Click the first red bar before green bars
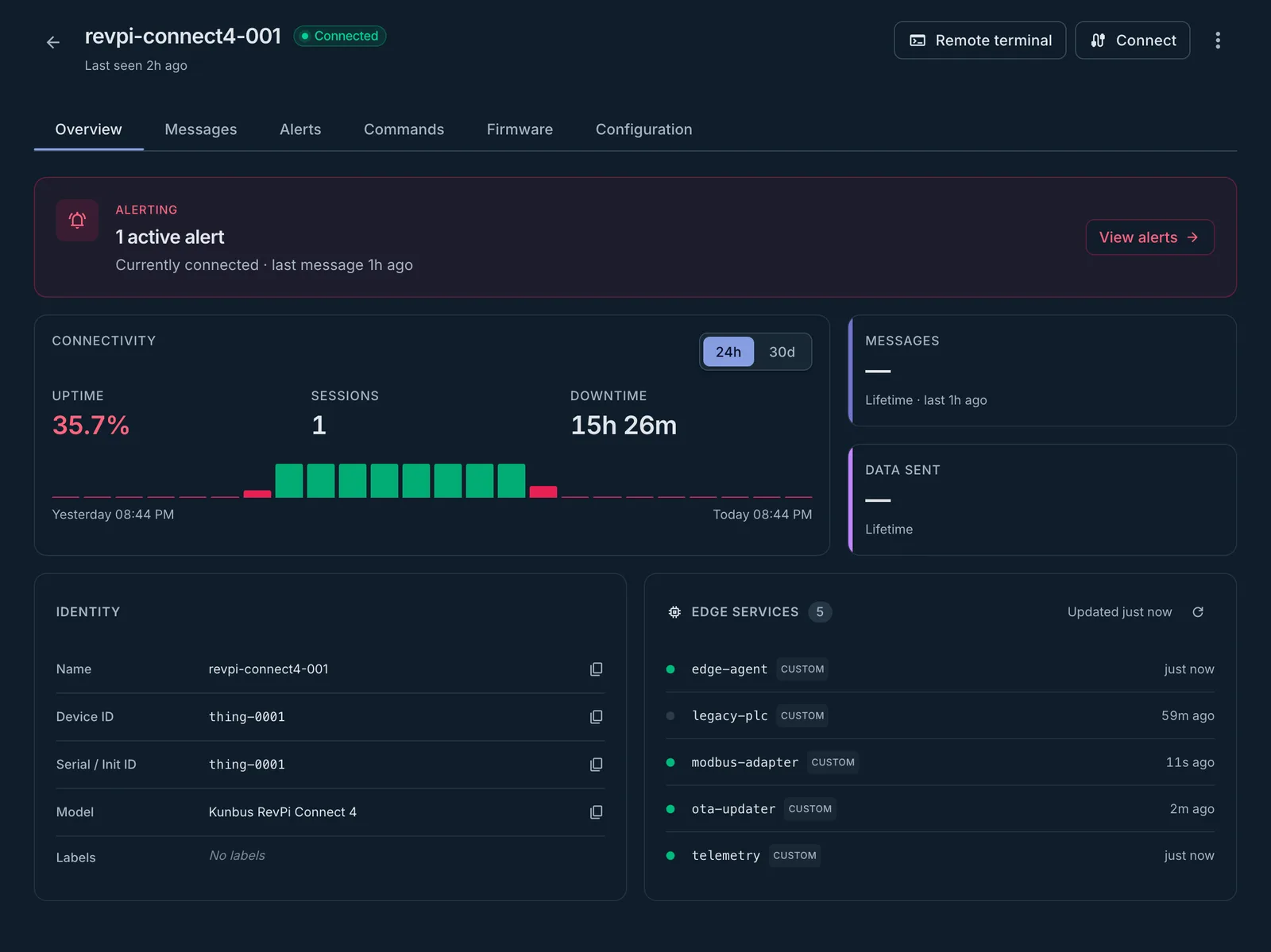 tap(257, 494)
